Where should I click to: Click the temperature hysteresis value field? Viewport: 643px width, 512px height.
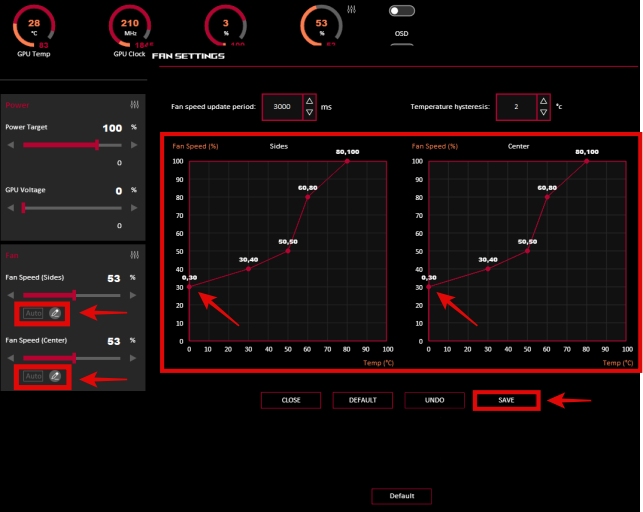click(x=516, y=107)
